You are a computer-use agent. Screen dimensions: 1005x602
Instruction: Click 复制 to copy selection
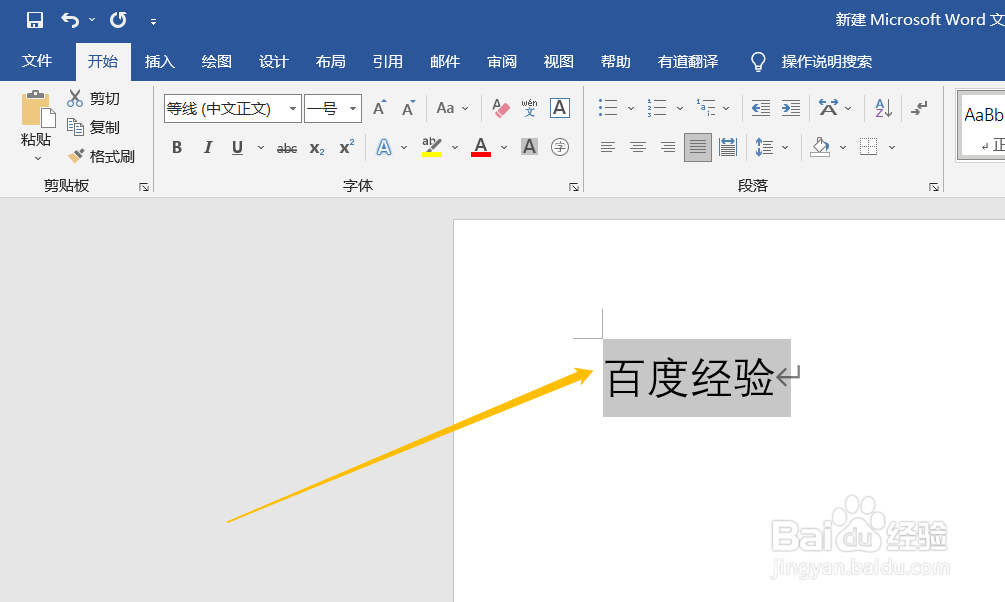point(94,128)
